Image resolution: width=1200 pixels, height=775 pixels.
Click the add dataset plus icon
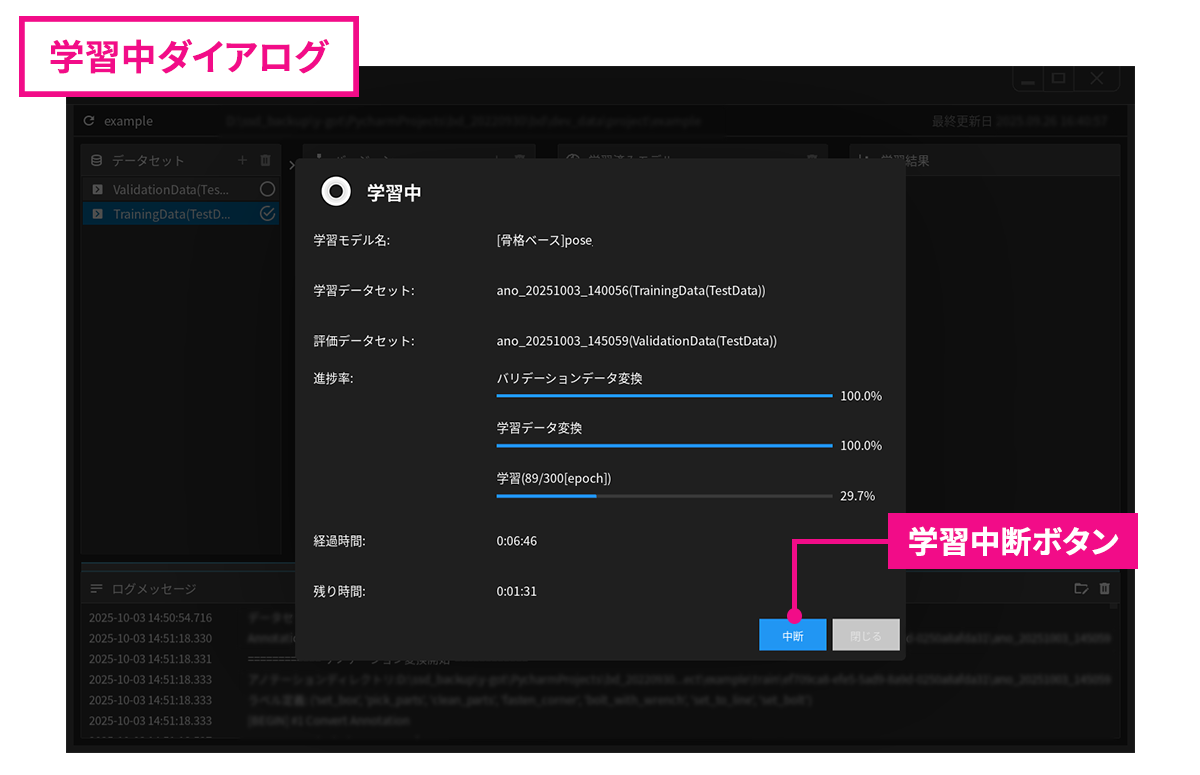pyautogui.click(x=242, y=160)
